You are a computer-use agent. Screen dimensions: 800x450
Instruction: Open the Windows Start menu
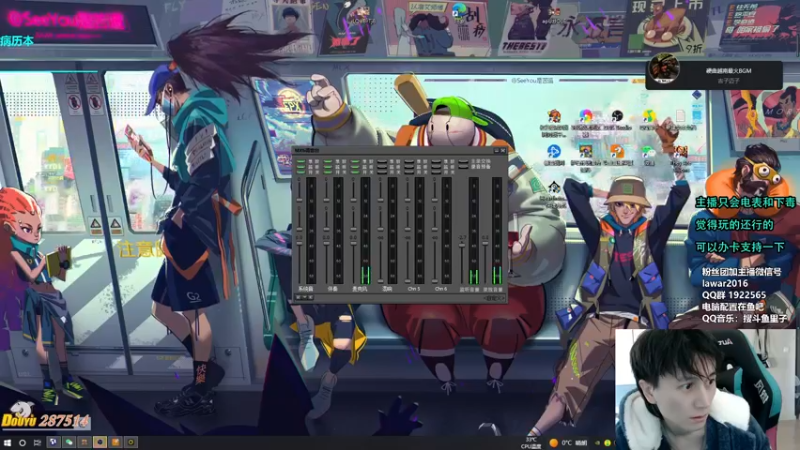tap(7, 442)
